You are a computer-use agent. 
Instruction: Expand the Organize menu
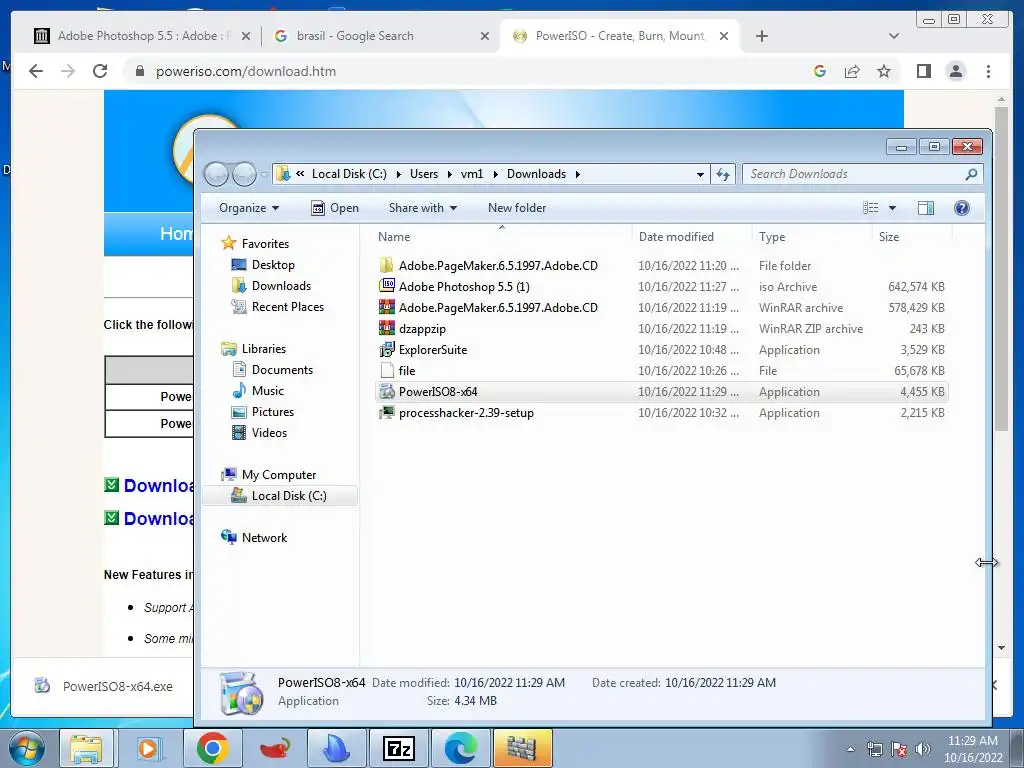click(249, 208)
